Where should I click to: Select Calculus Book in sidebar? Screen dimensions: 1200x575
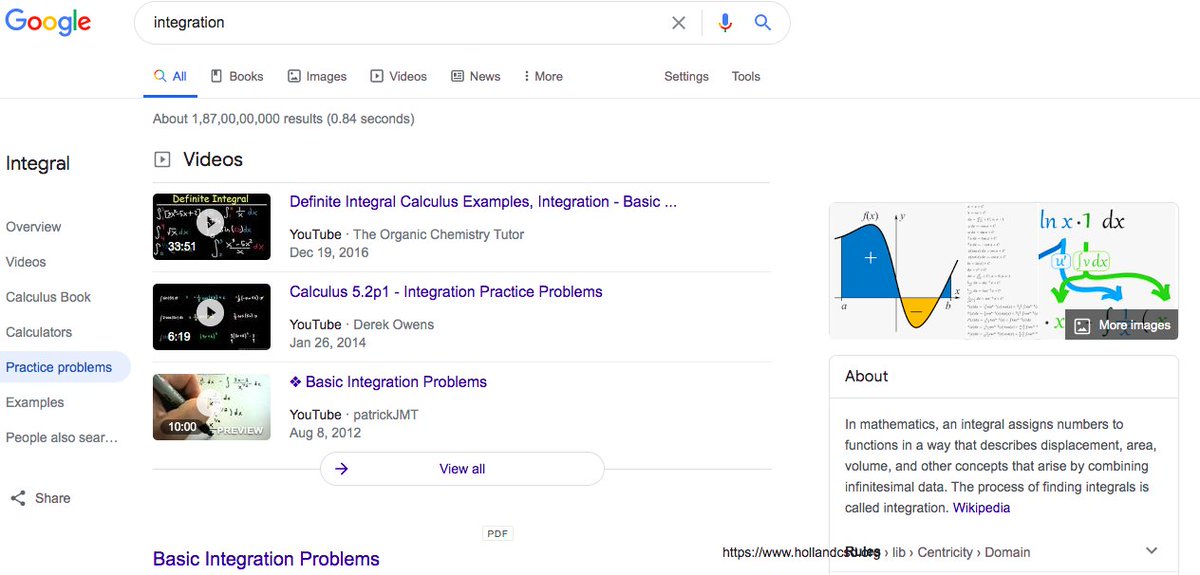48,297
